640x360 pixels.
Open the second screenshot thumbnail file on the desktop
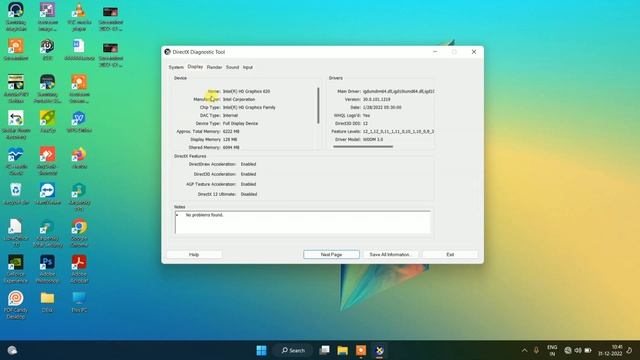(x=111, y=55)
